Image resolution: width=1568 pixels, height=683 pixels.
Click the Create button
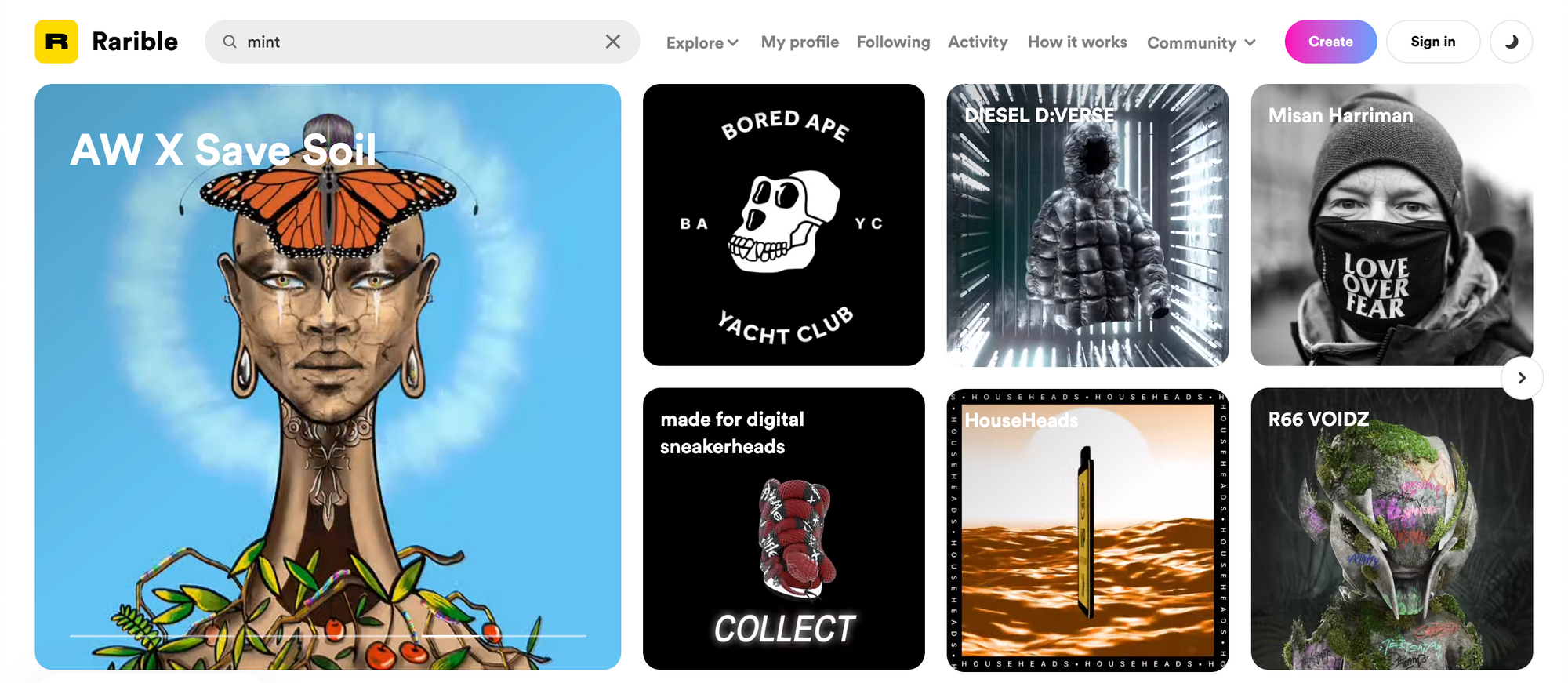pyautogui.click(x=1330, y=42)
